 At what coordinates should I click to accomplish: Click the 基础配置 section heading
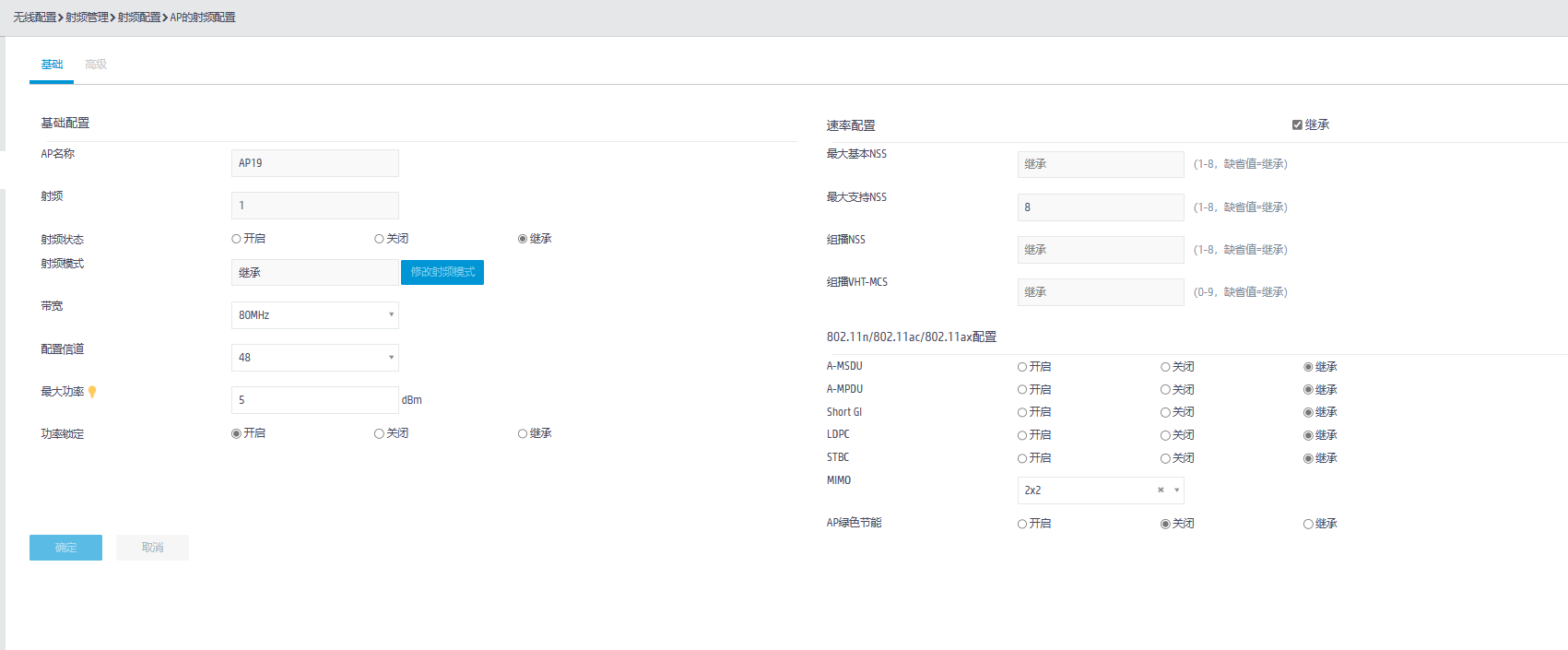[65, 123]
